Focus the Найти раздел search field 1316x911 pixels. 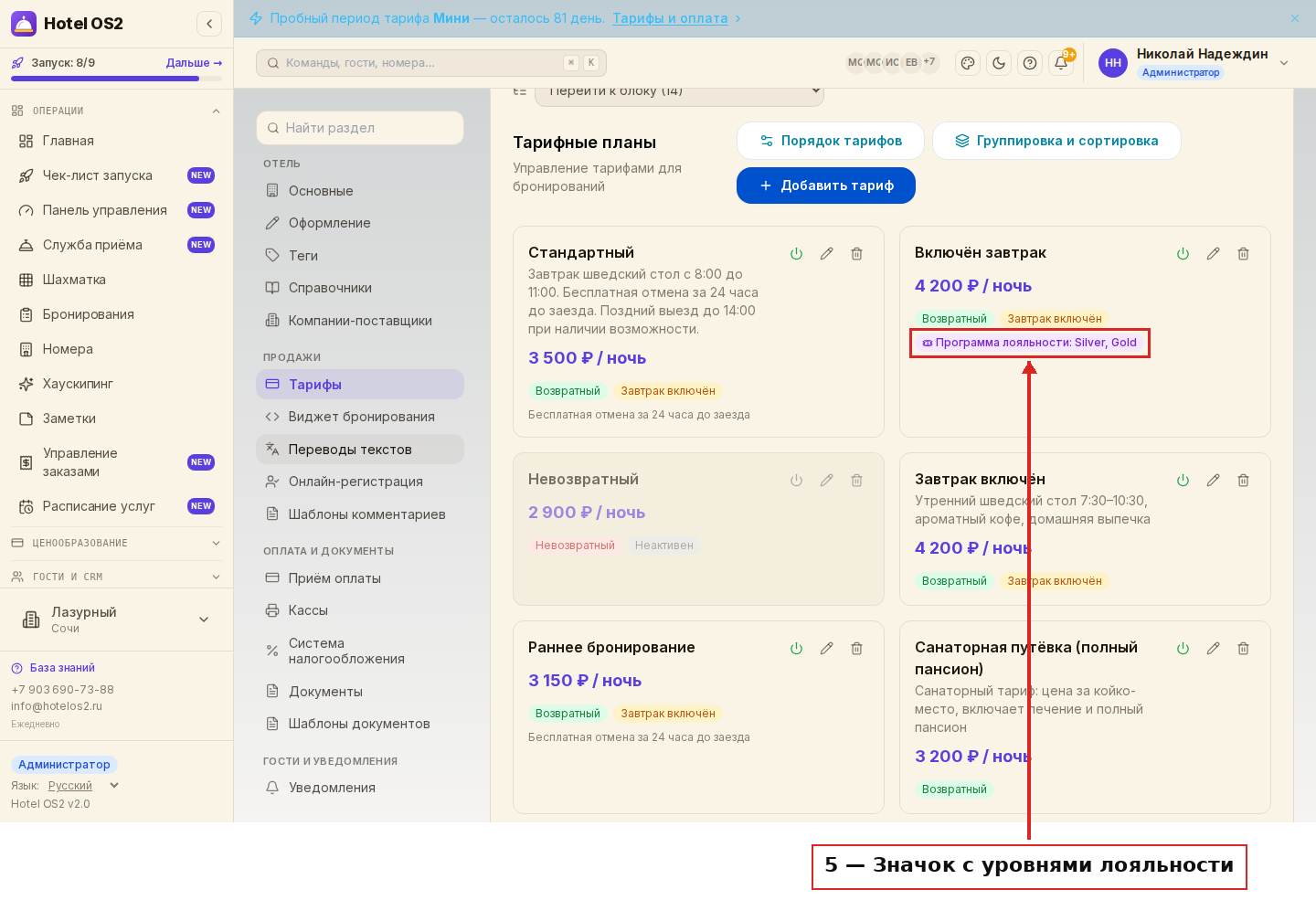point(360,128)
